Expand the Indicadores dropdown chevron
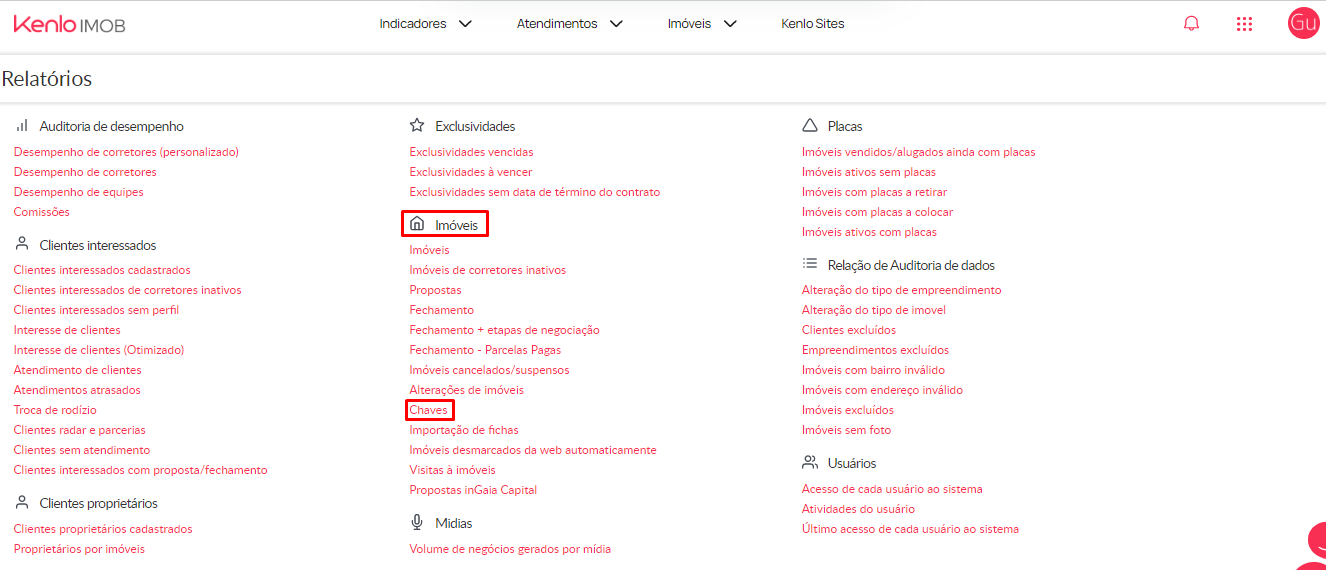Image resolution: width=1326 pixels, height=570 pixels. [x=465, y=24]
